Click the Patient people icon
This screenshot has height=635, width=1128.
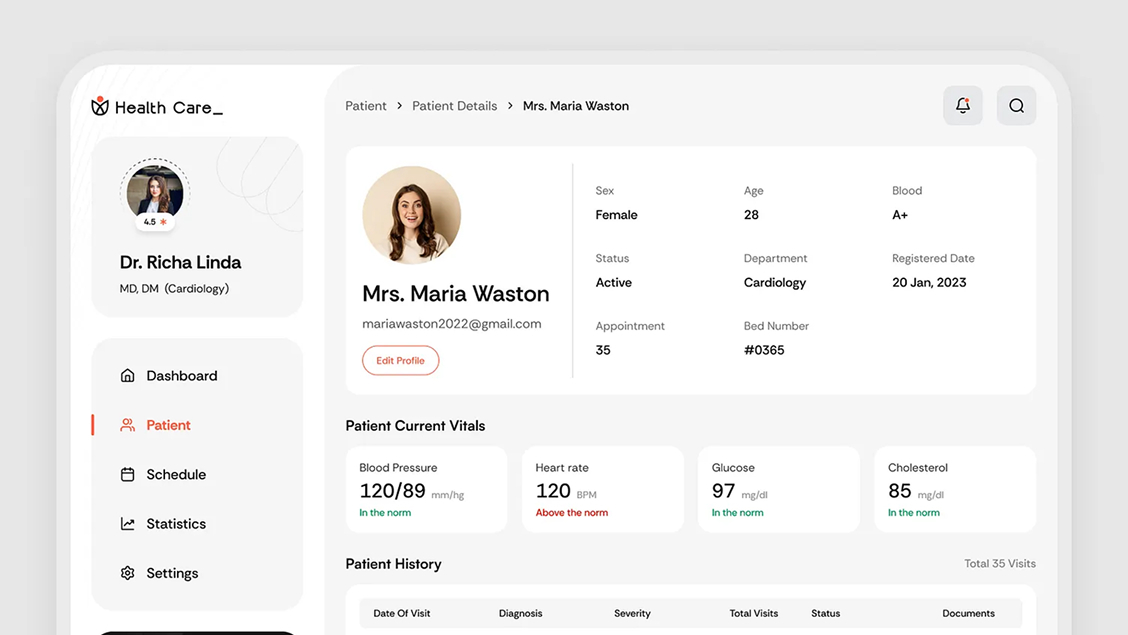(128, 425)
